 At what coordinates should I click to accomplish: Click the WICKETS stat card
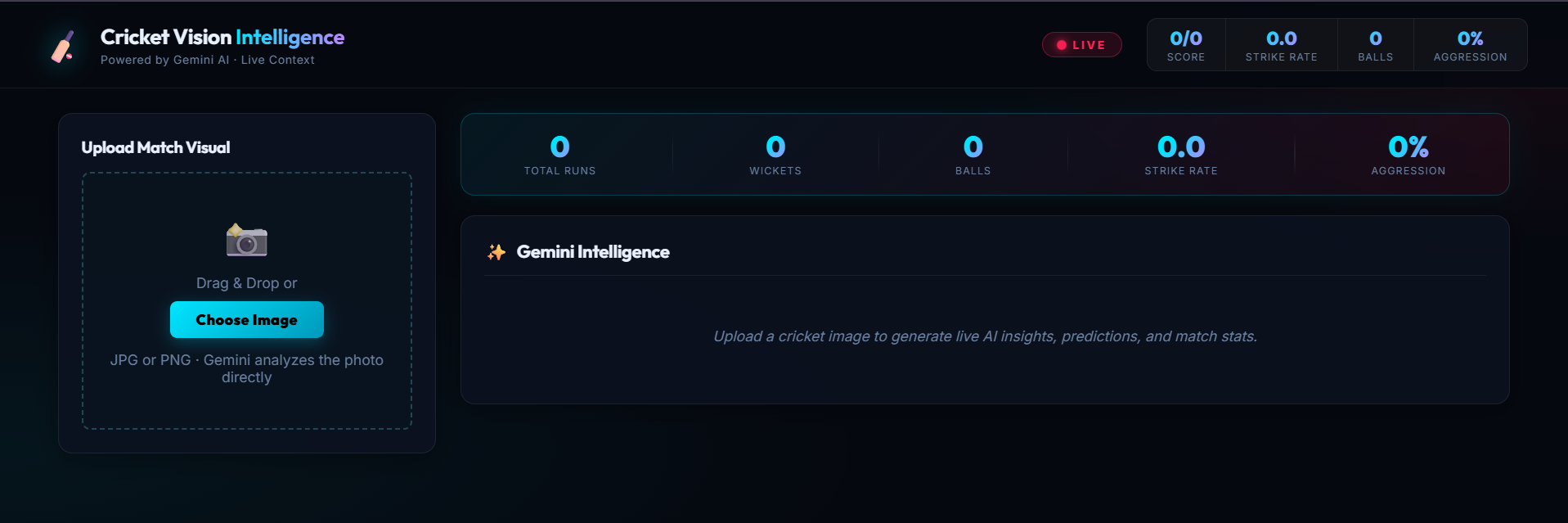pyautogui.click(x=775, y=154)
